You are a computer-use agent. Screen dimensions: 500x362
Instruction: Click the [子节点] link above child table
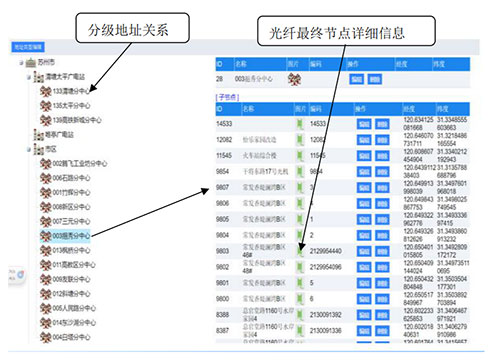pos(228,97)
